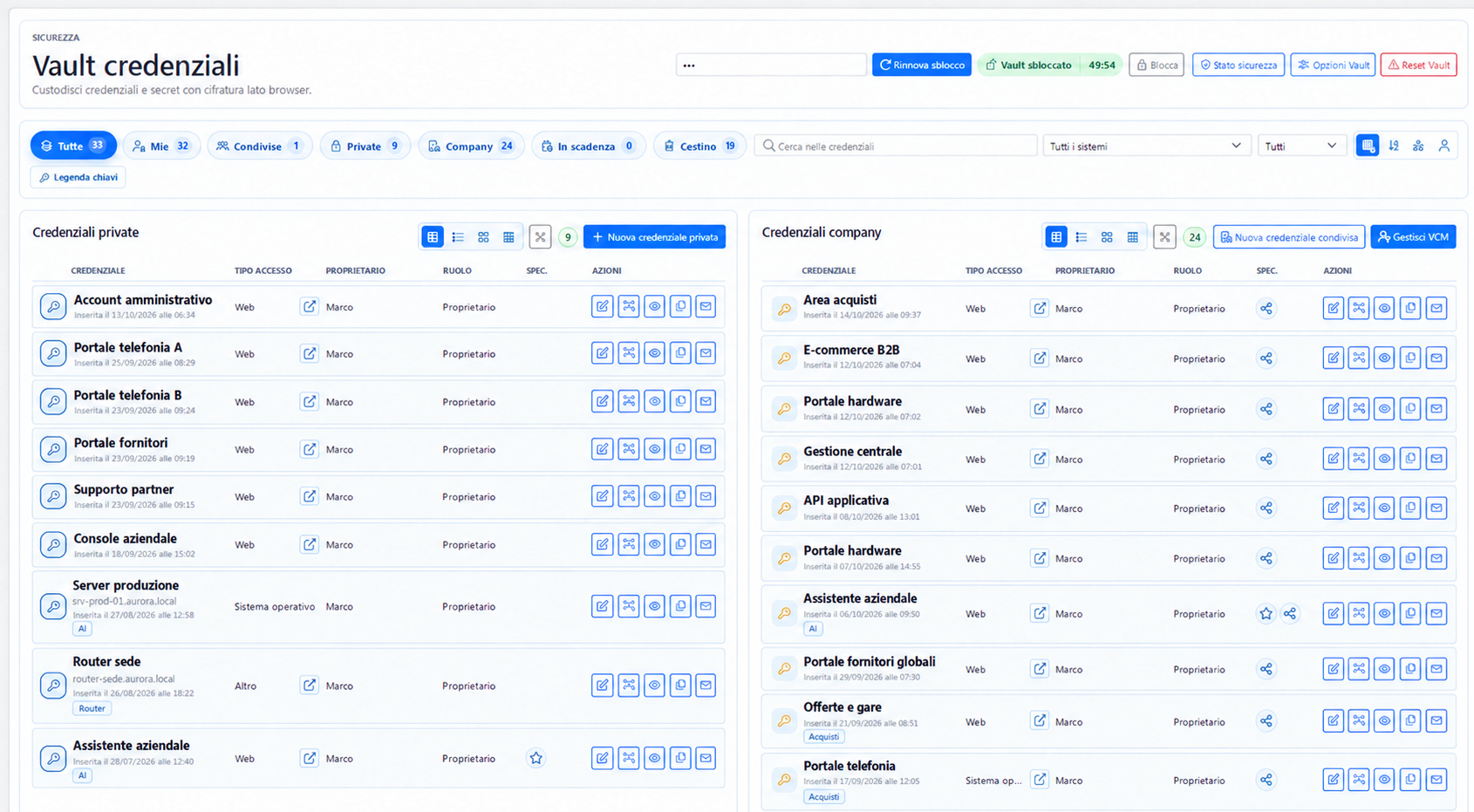Toggle the sort order icon in filter bar
Screen dimensions: 1474x812
(1394, 146)
